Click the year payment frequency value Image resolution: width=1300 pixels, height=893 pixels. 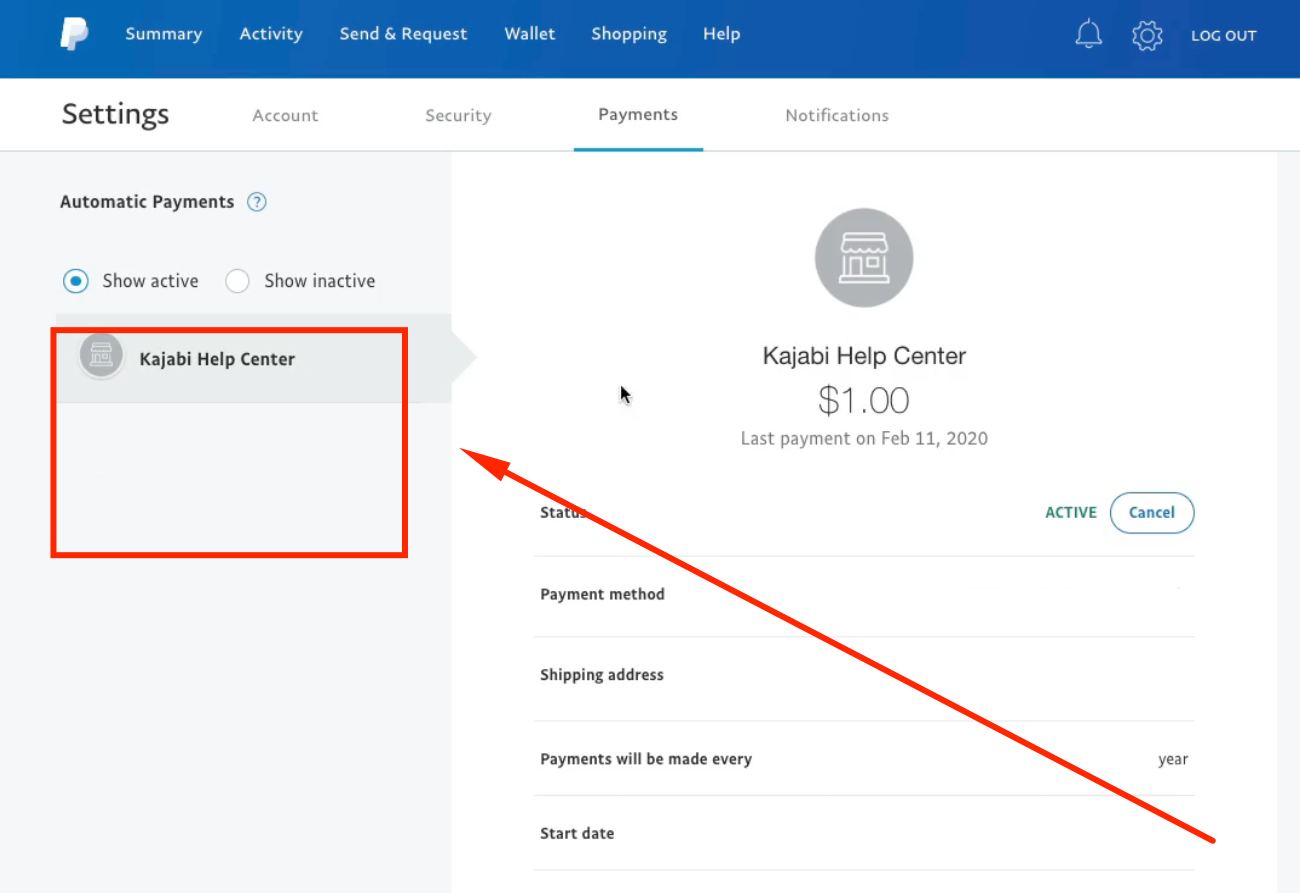coord(1173,759)
